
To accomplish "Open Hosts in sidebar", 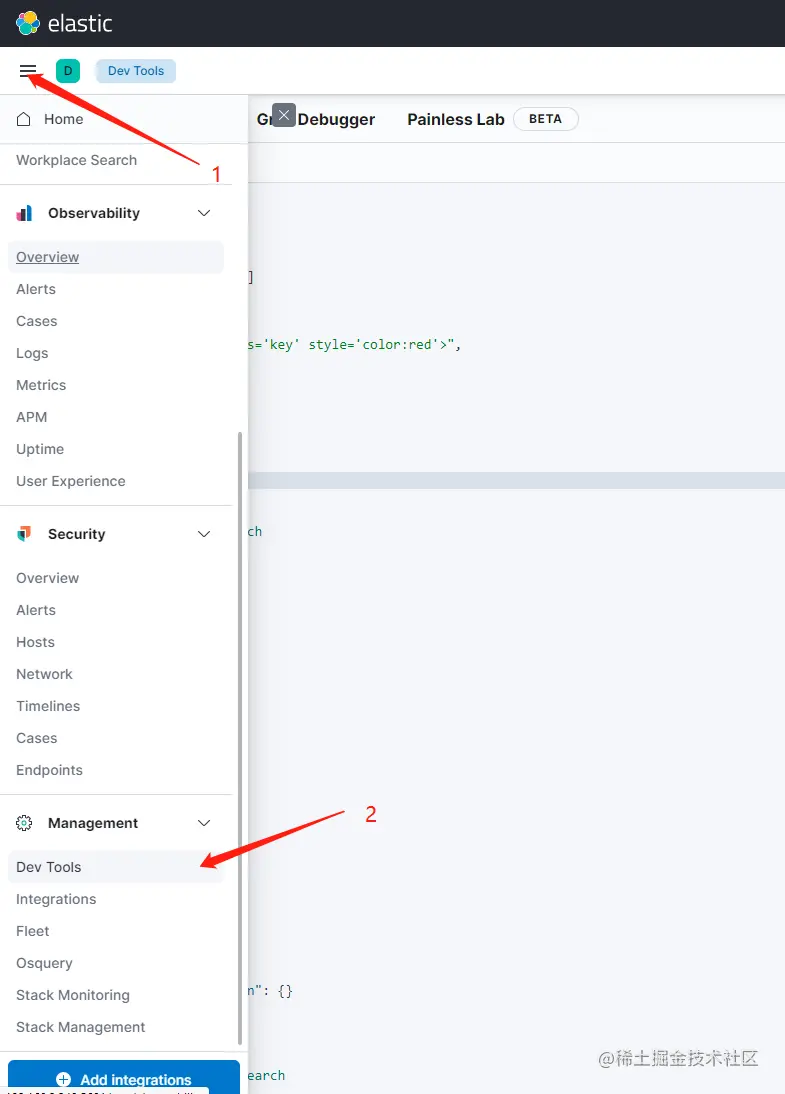I will point(36,642).
